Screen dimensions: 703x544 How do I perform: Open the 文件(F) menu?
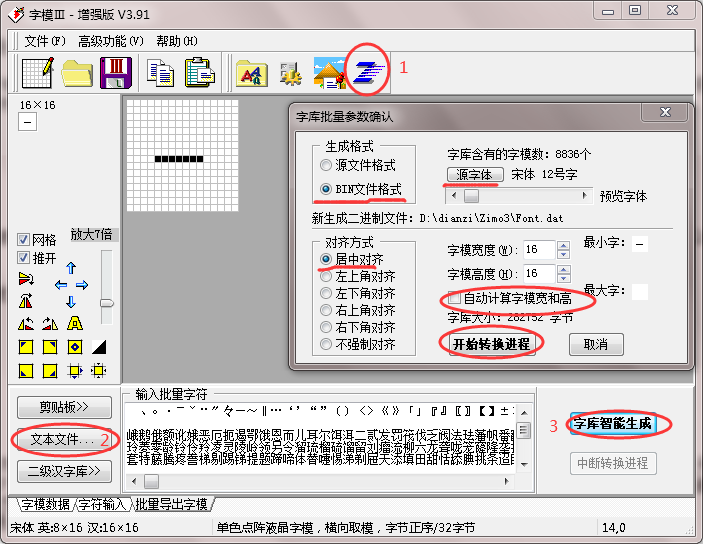pos(45,41)
